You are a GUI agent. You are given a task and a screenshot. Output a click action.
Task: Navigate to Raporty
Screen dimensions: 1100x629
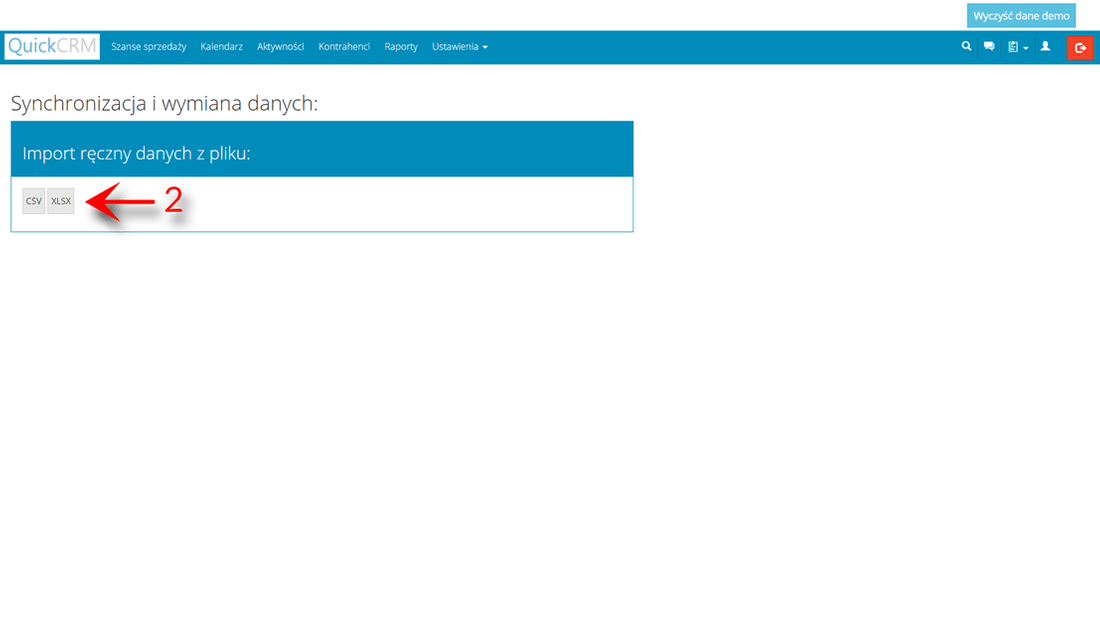click(x=401, y=46)
